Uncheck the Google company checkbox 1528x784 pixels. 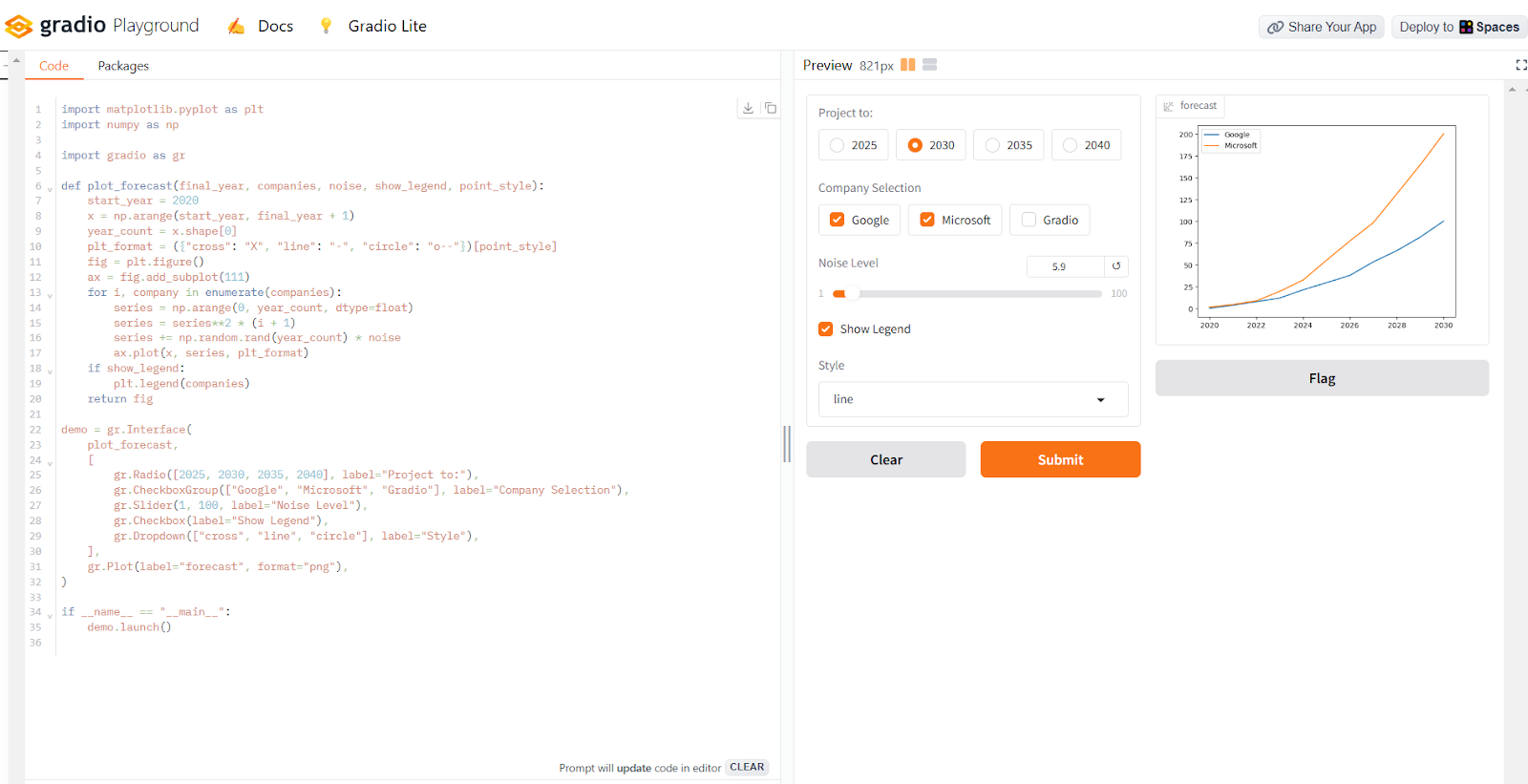(x=838, y=220)
